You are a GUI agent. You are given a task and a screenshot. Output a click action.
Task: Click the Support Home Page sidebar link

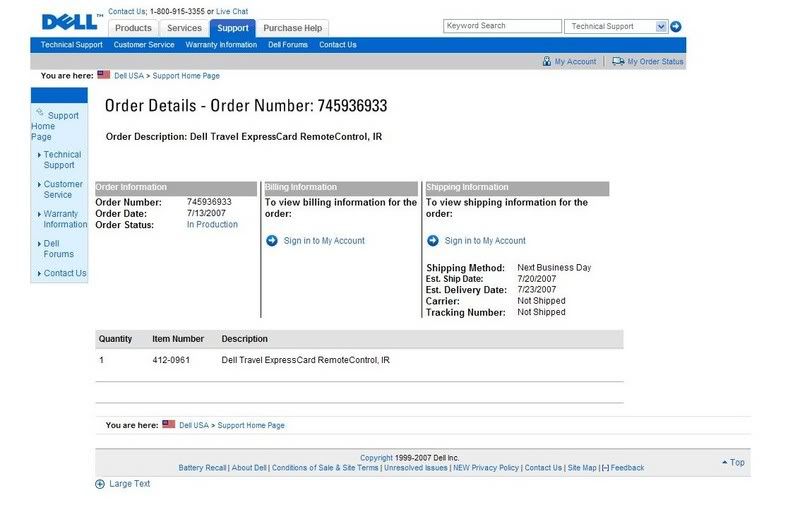[x=55, y=126]
